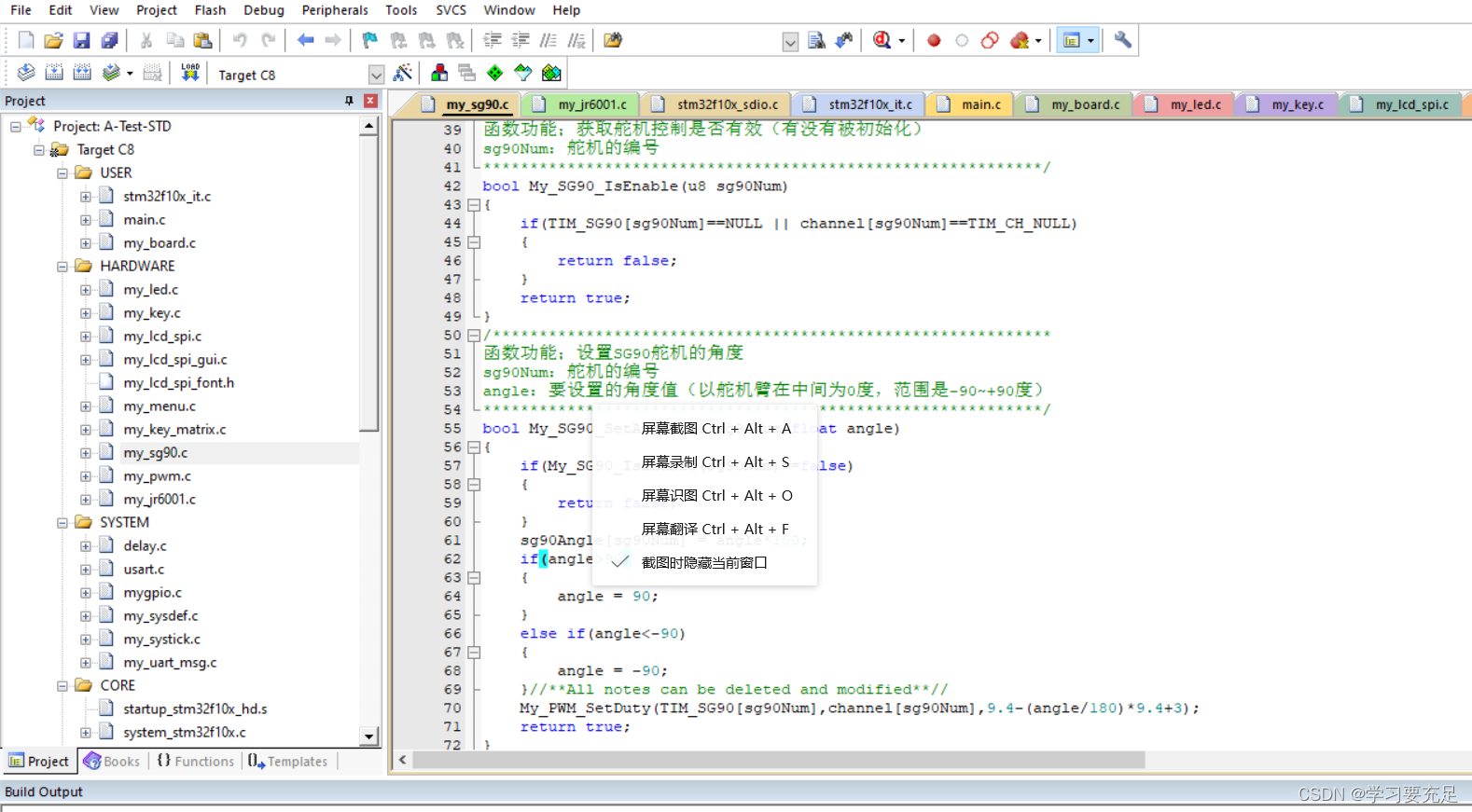This screenshot has height=812, width=1472.
Task: Open the Flash menu
Action: click(210, 10)
